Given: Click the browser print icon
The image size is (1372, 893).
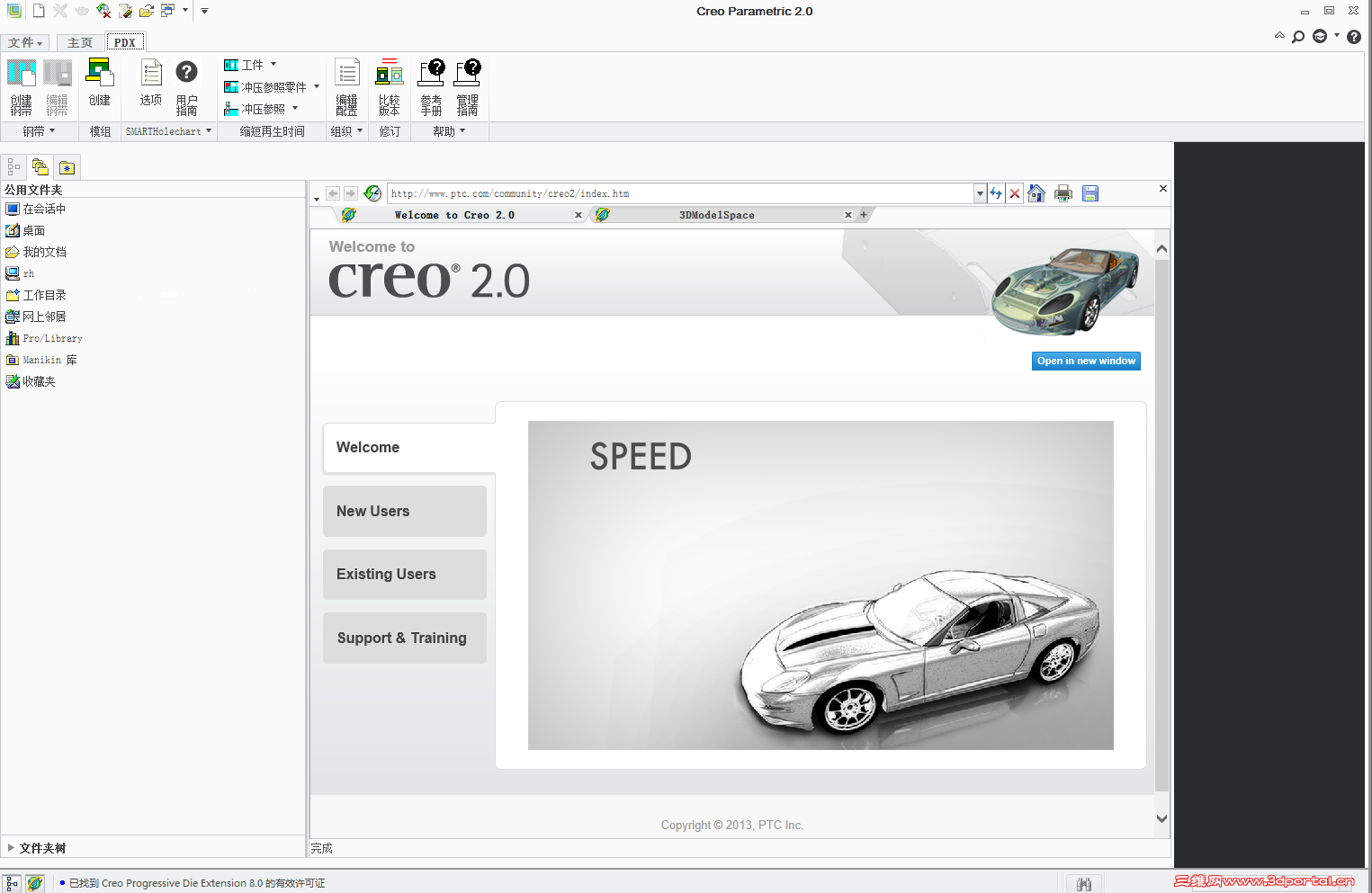Looking at the screenshot, I should pos(1063,193).
